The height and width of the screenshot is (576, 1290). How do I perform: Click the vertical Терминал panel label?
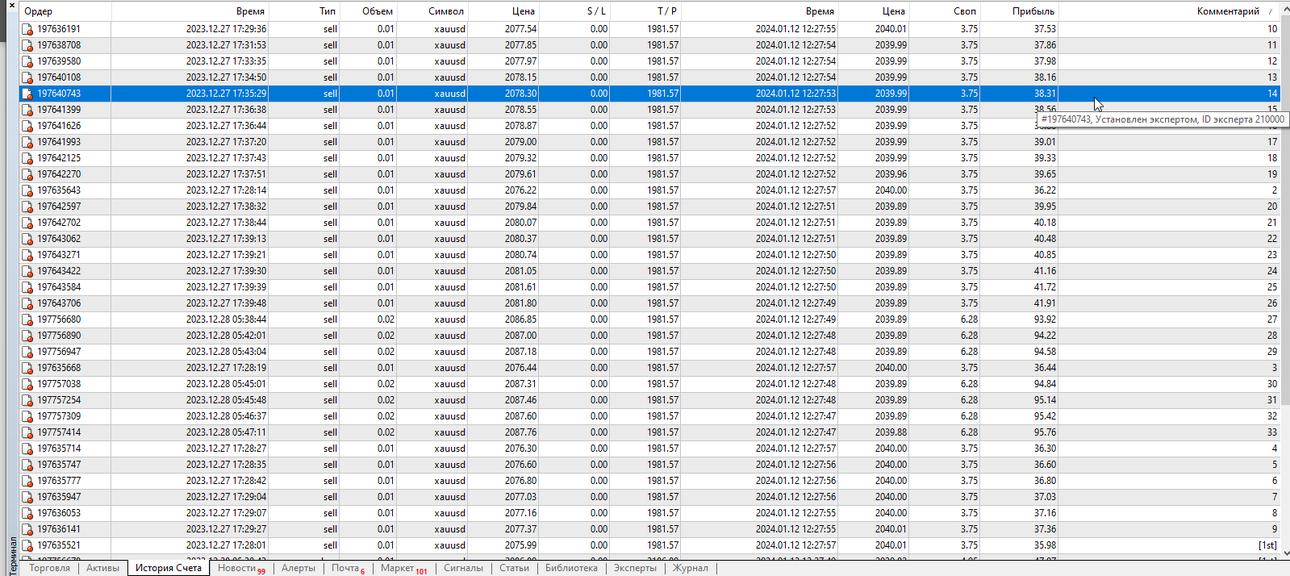tap(12, 555)
